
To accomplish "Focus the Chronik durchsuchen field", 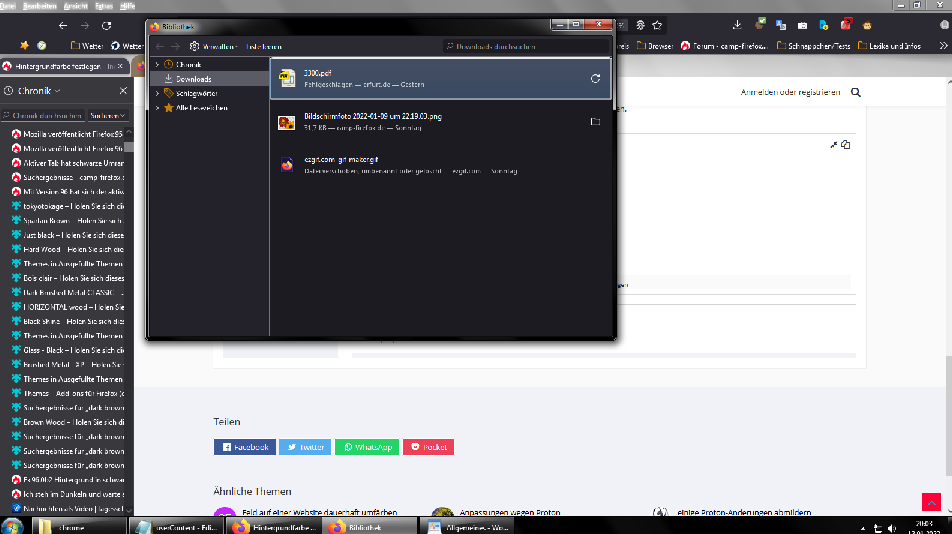I will (43, 115).
